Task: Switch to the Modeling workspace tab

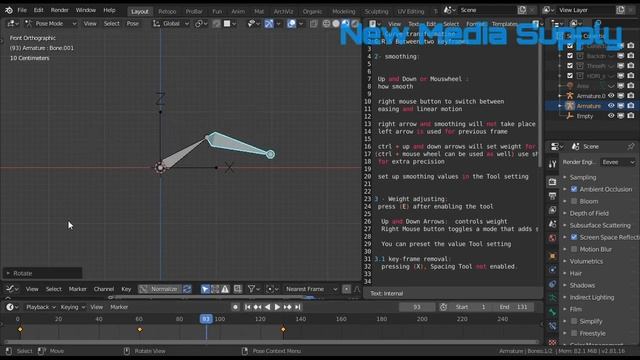Action: [344, 11]
